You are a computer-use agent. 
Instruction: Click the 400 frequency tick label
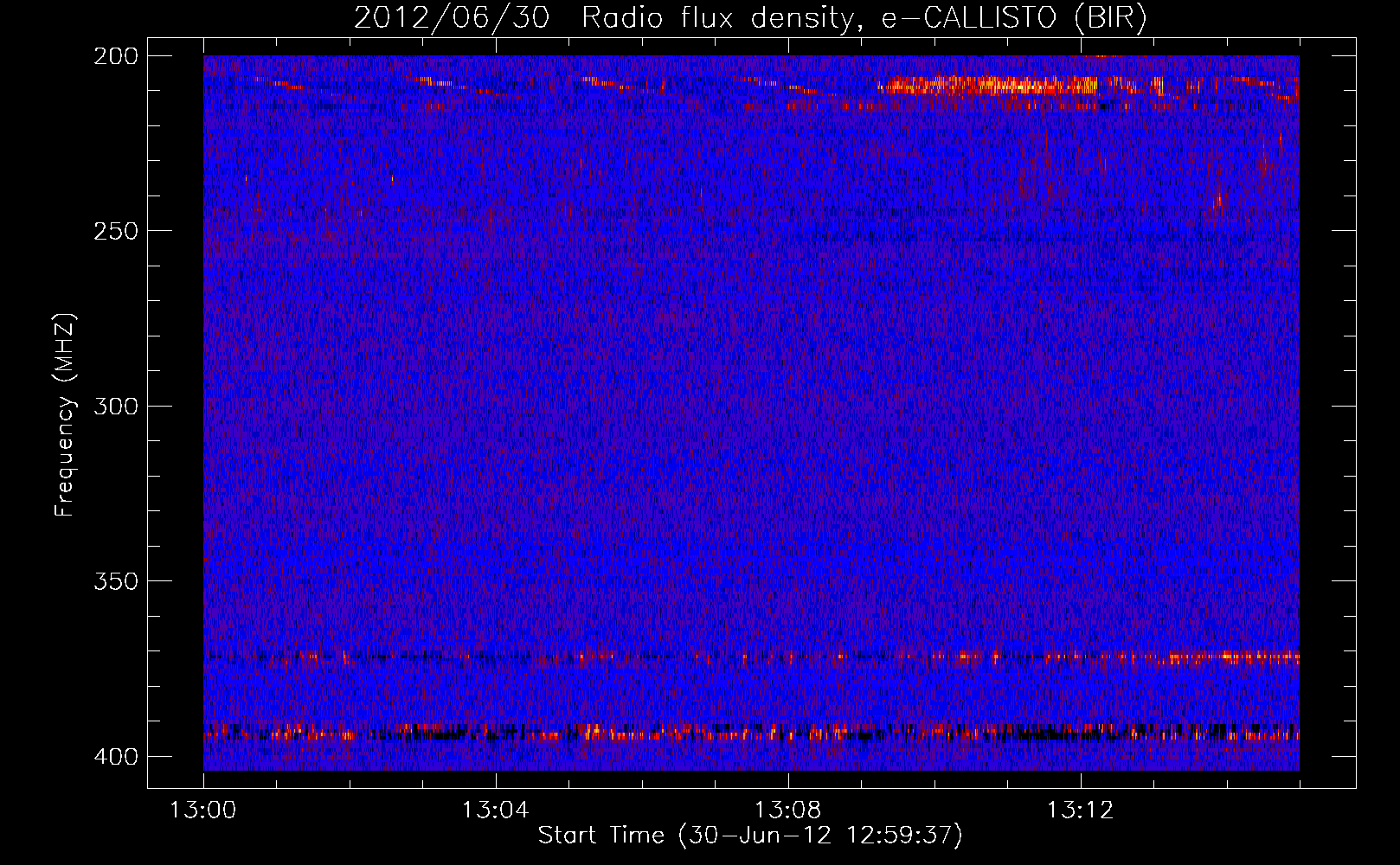[116, 757]
